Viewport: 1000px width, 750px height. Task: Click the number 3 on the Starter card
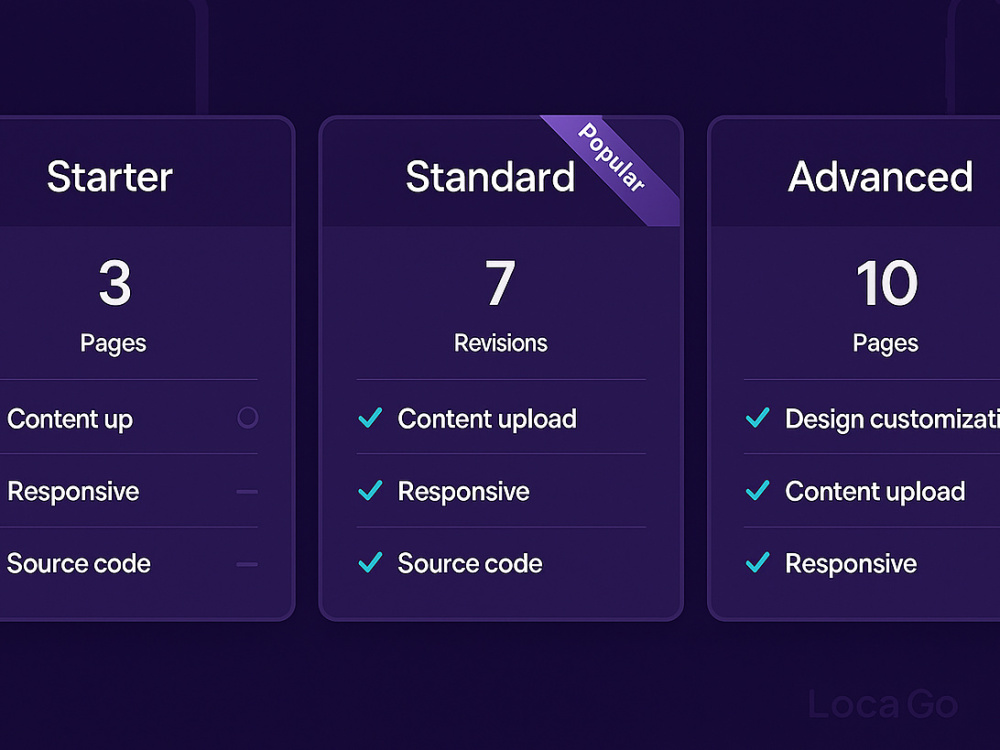[115, 283]
